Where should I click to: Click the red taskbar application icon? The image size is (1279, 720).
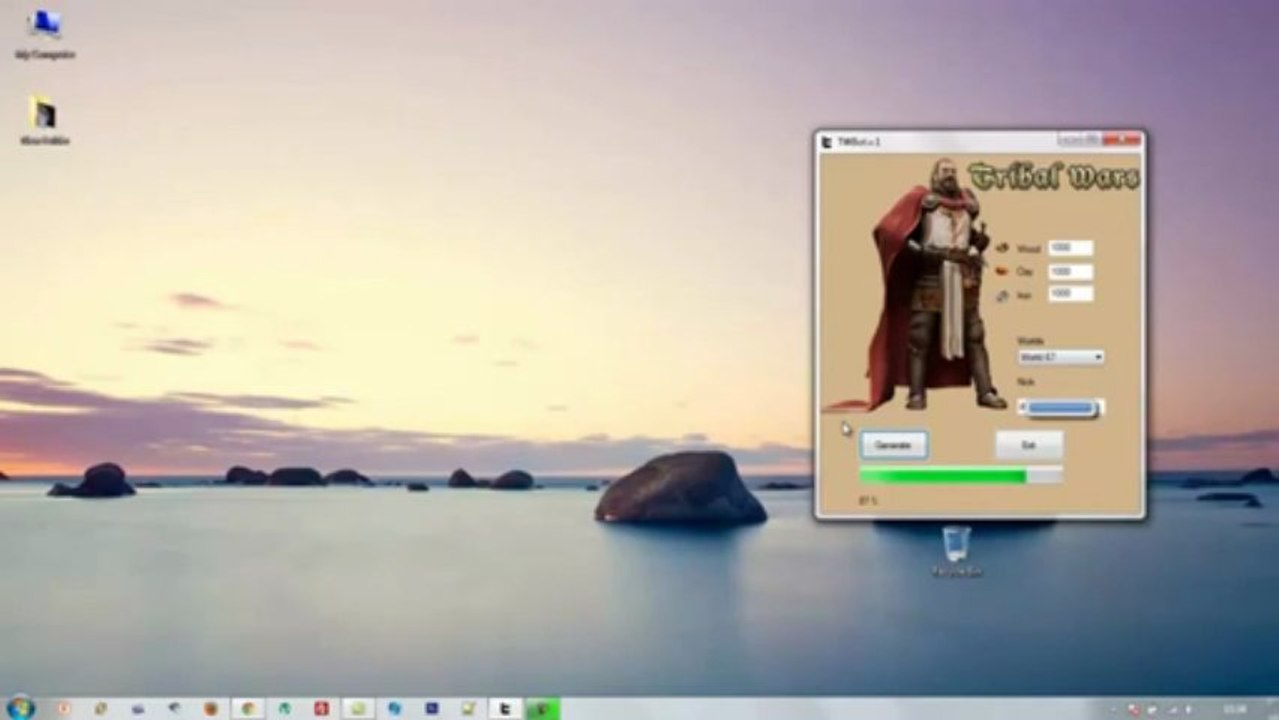[x=321, y=708]
